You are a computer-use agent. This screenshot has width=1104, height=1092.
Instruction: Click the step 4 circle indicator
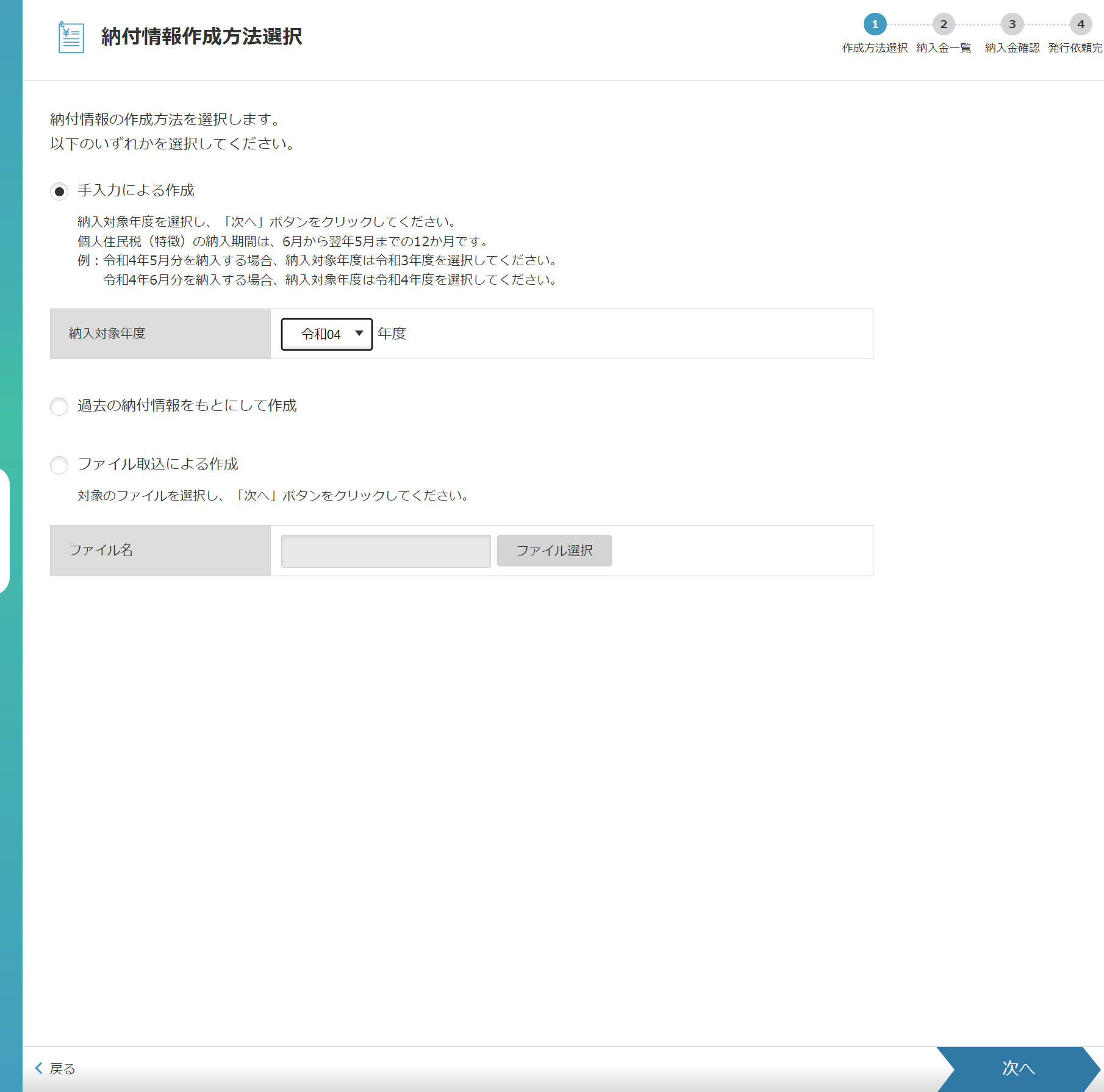[1080, 24]
